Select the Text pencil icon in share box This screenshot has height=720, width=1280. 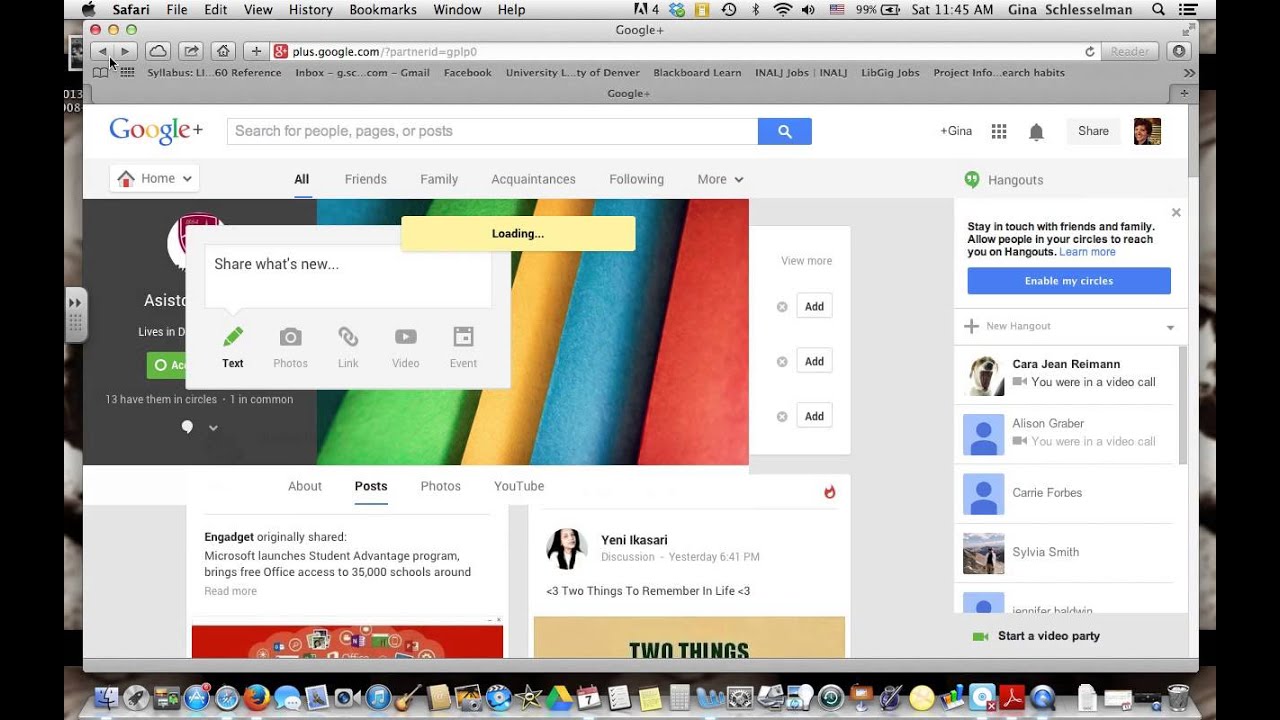(x=233, y=336)
